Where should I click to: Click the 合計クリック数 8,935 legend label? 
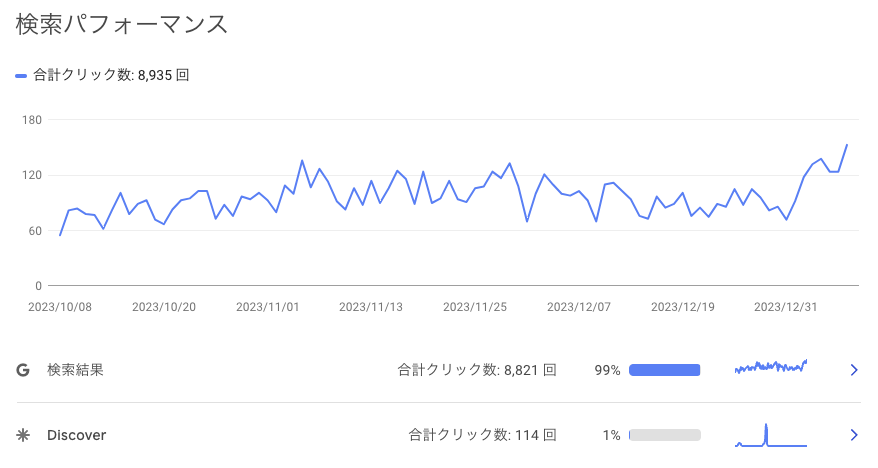click(111, 75)
